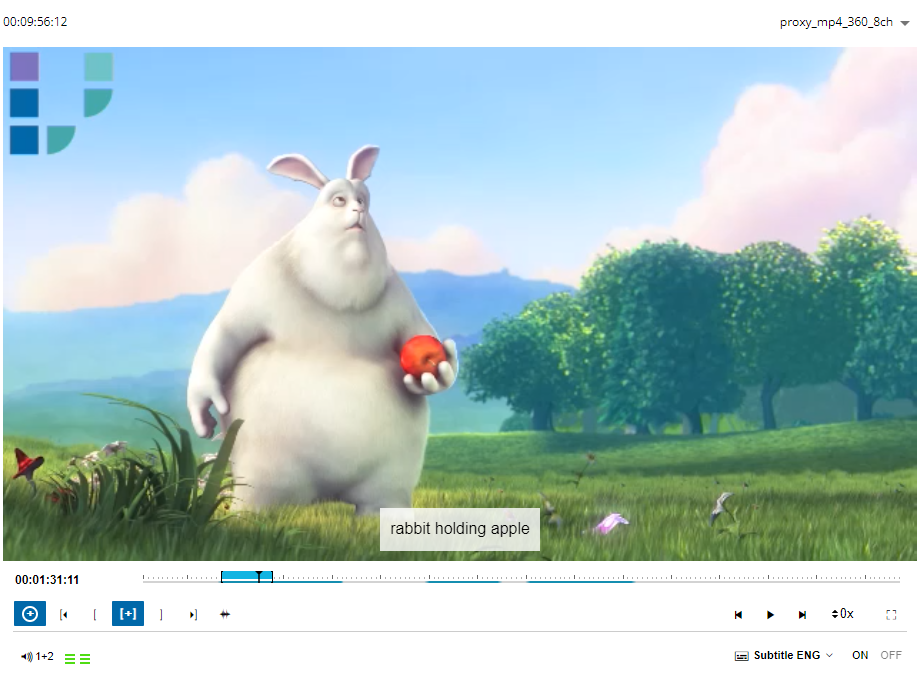Jump to the in point
920x682 pixels.
tap(63, 615)
